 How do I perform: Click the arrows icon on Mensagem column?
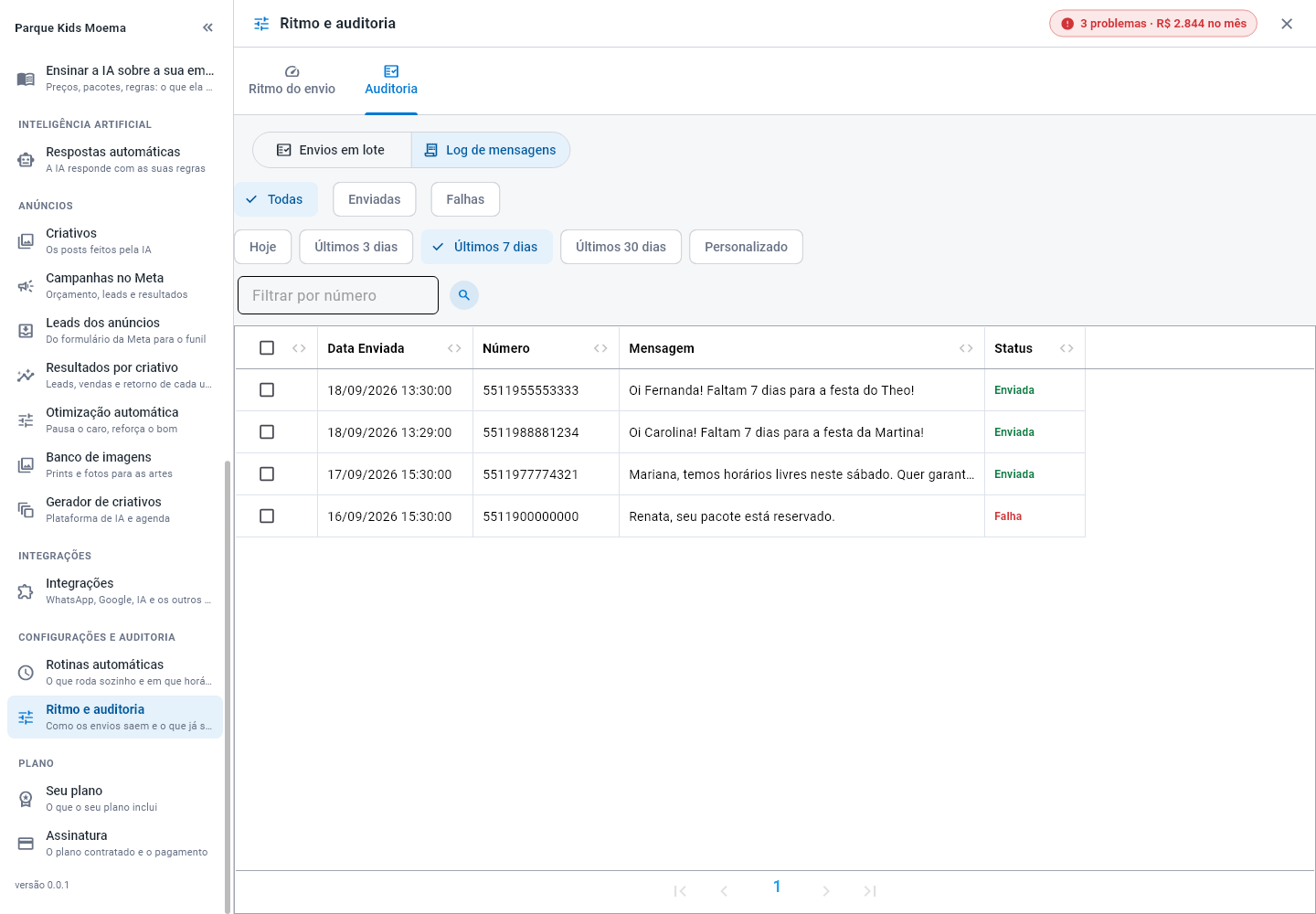pyautogui.click(x=966, y=348)
